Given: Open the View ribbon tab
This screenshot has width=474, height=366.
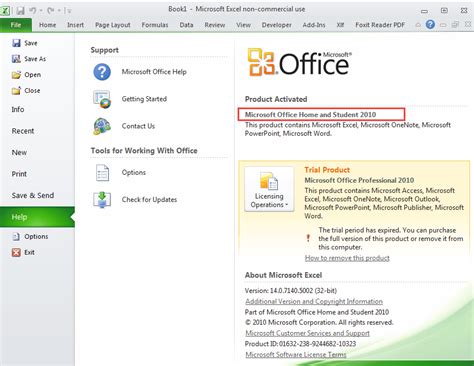Looking at the screenshot, I should [x=243, y=25].
